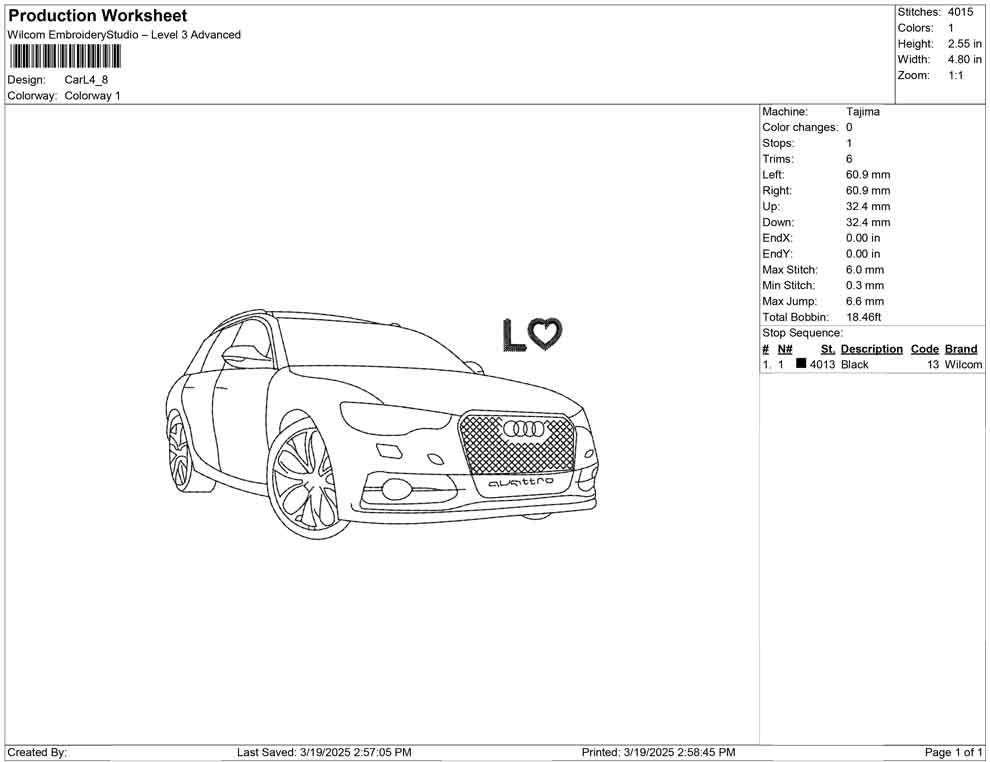The width and height of the screenshot is (990, 762).
Task: Click the Production Worksheet title
Action: coord(98,16)
